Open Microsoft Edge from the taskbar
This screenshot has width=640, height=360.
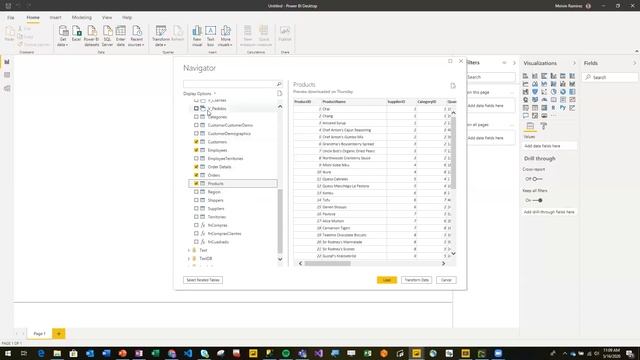[41, 353]
